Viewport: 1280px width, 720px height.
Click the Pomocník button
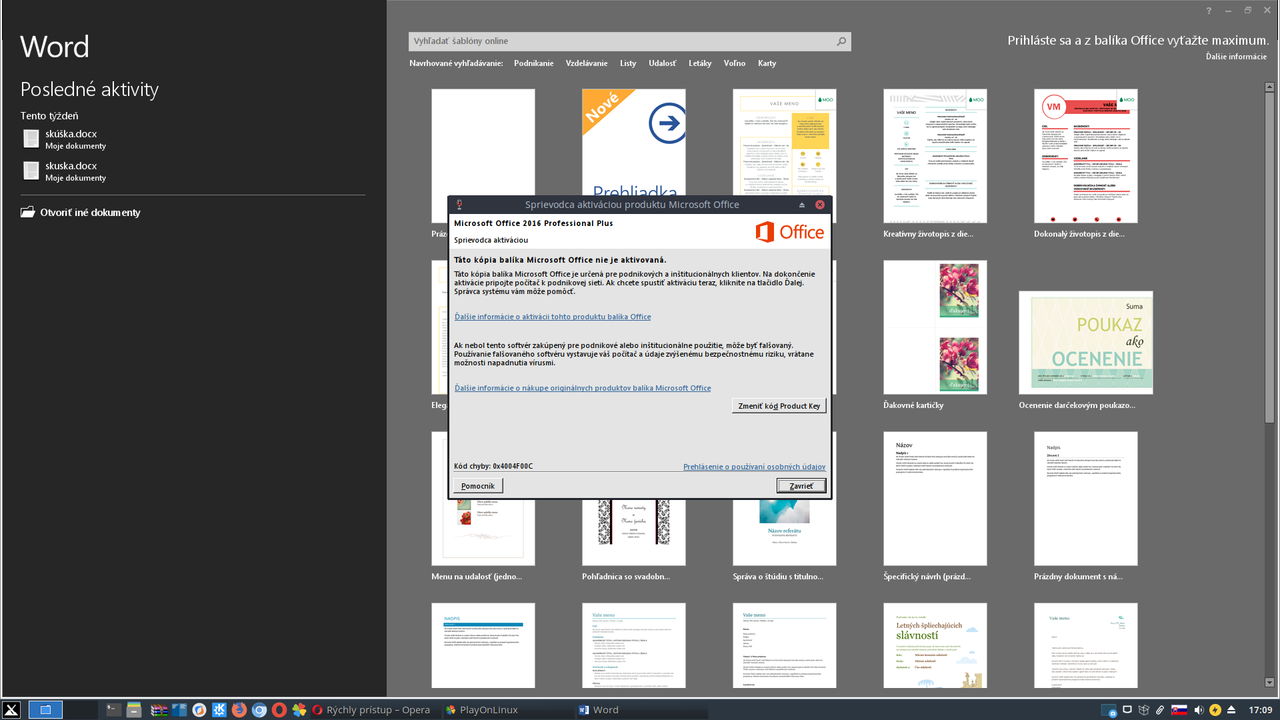click(x=478, y=486)
